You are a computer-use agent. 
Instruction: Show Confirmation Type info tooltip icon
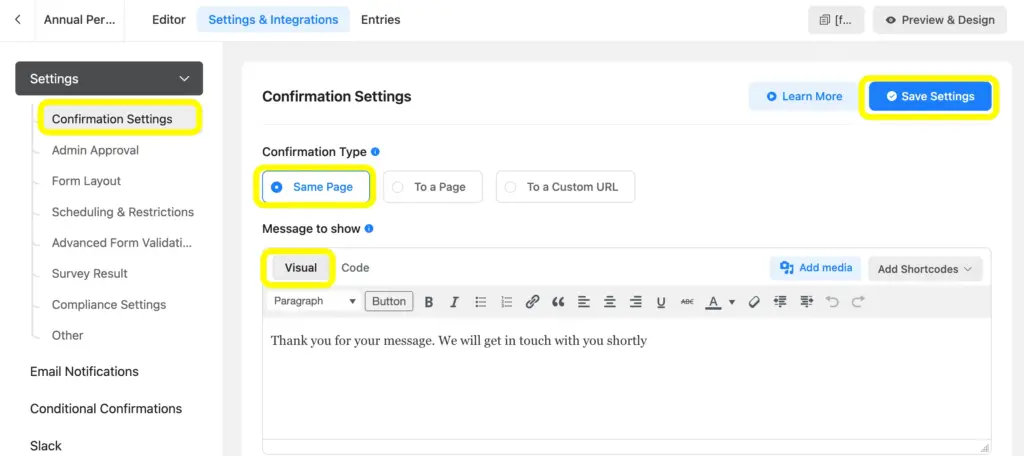pyautogui.click(x=375, y=152)
